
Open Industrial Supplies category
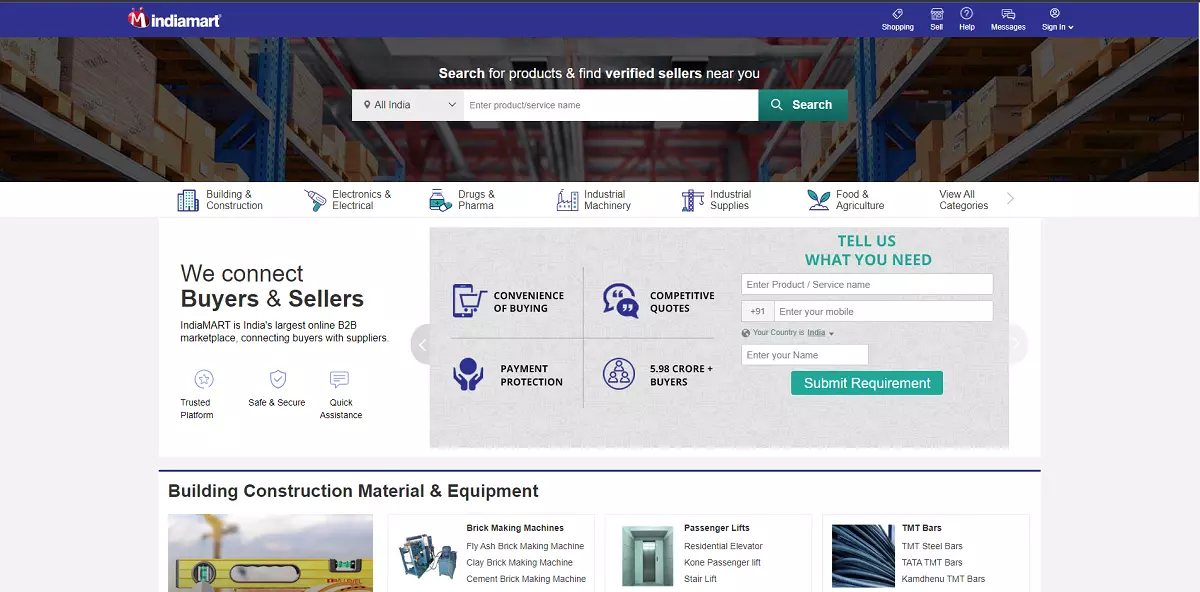[717, 200]
